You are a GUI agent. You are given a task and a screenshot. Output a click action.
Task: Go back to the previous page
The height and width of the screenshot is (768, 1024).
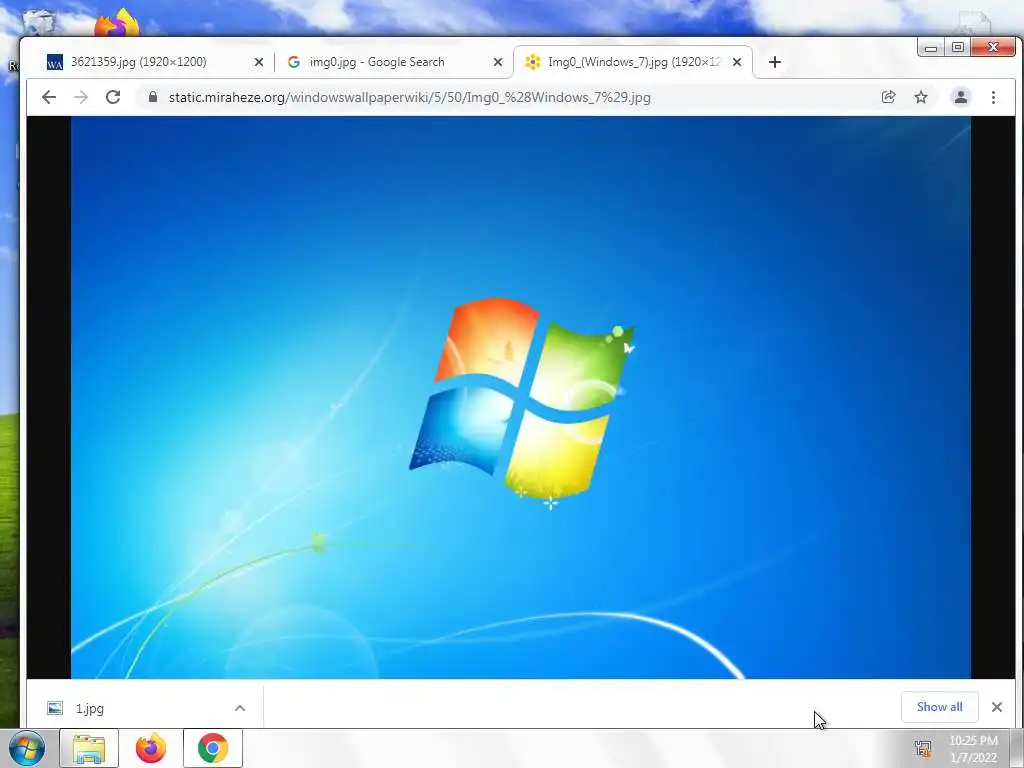pyautogui.click(x=49, y=97)
